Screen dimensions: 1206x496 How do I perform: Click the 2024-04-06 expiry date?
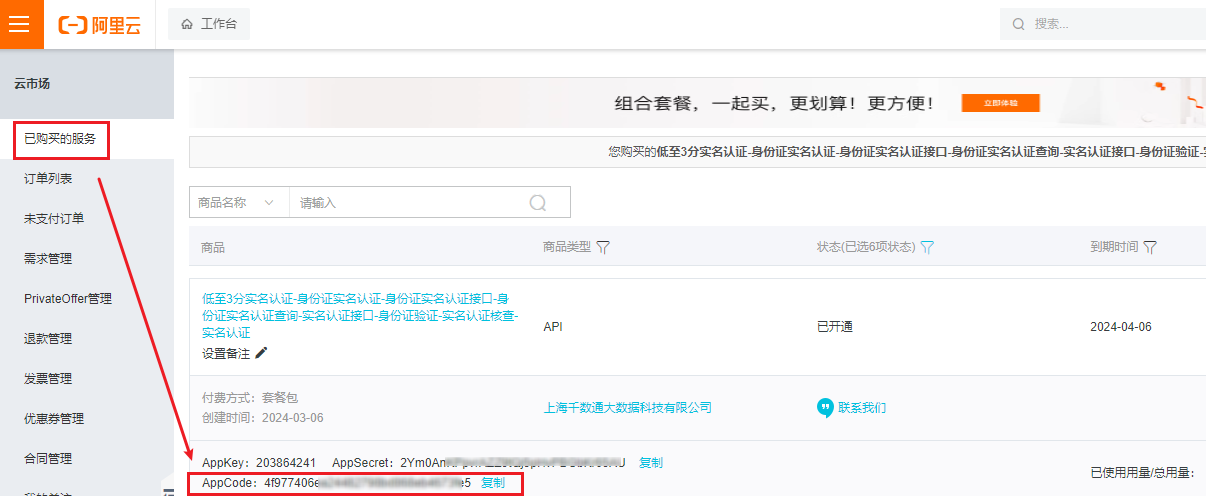pos(1120,327)
